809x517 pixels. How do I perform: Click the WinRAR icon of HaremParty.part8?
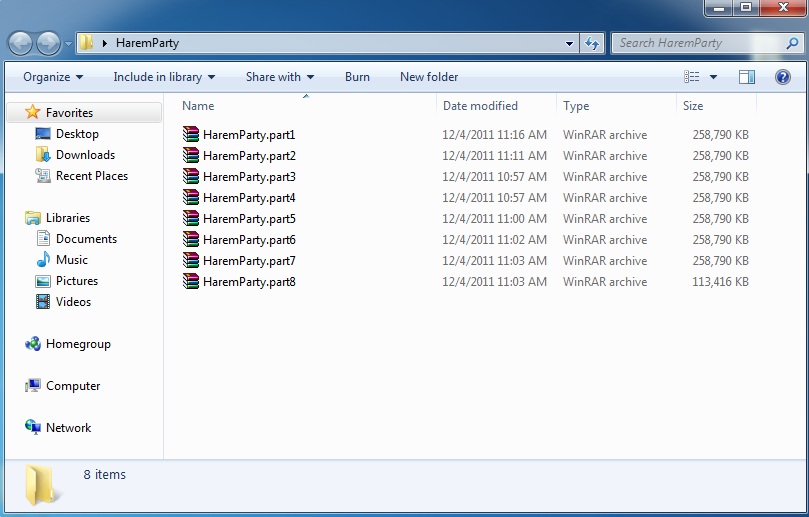[190, 281]
